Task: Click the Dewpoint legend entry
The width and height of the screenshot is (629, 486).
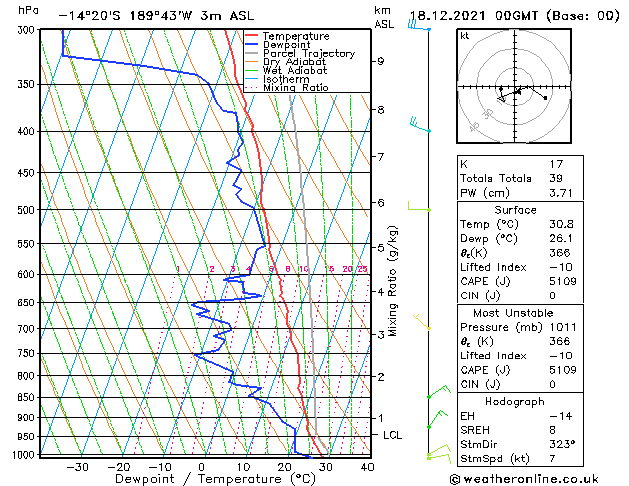Action: point(286,45)
